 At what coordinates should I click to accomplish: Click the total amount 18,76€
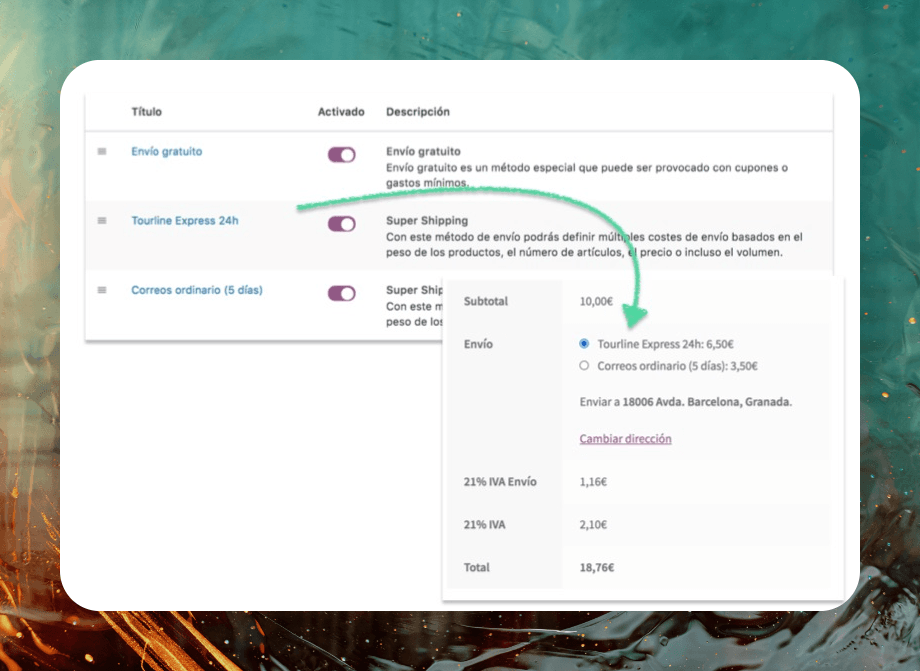597,568
